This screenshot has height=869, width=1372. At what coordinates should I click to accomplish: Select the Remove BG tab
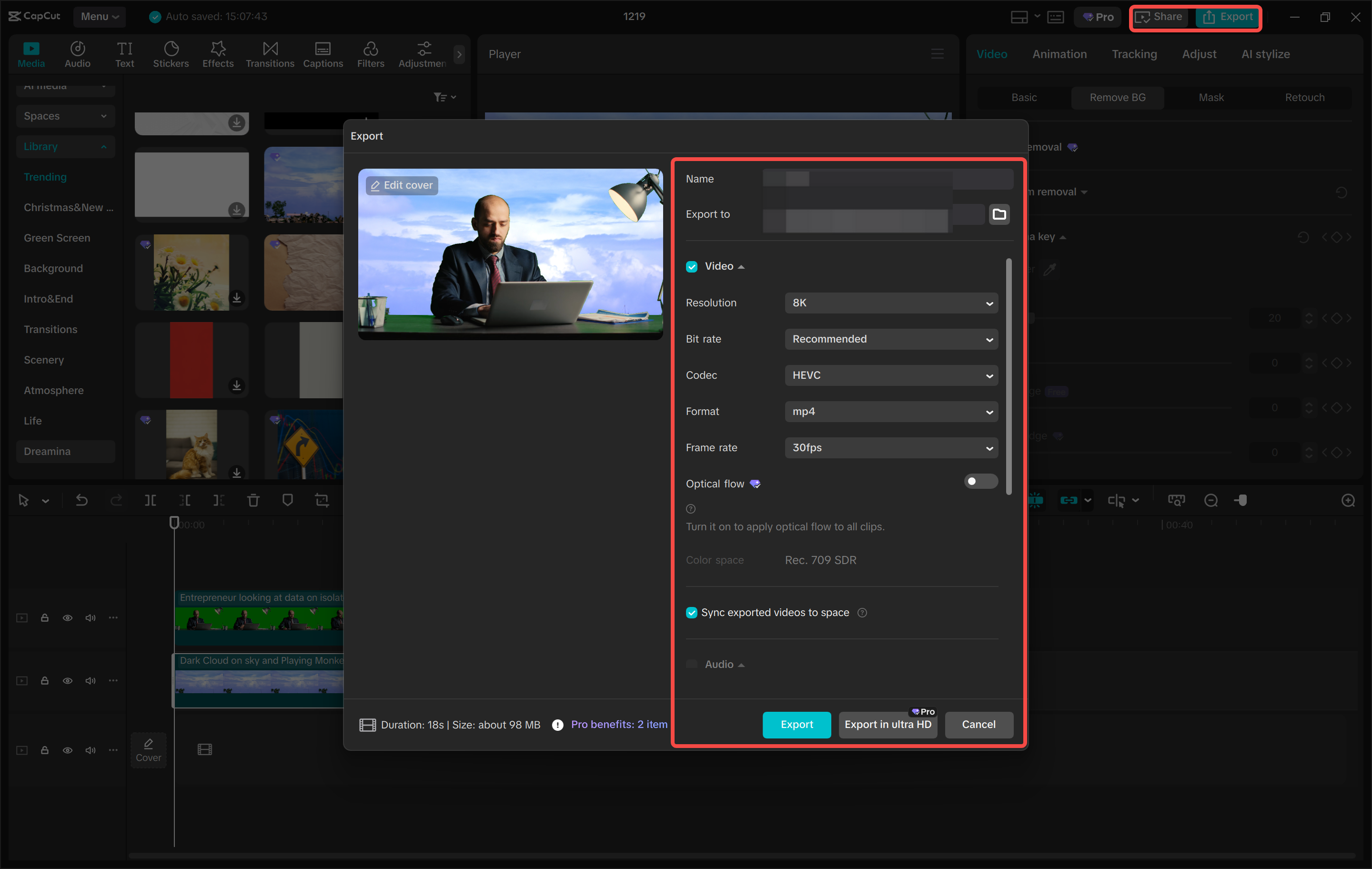click(1117, 97)
